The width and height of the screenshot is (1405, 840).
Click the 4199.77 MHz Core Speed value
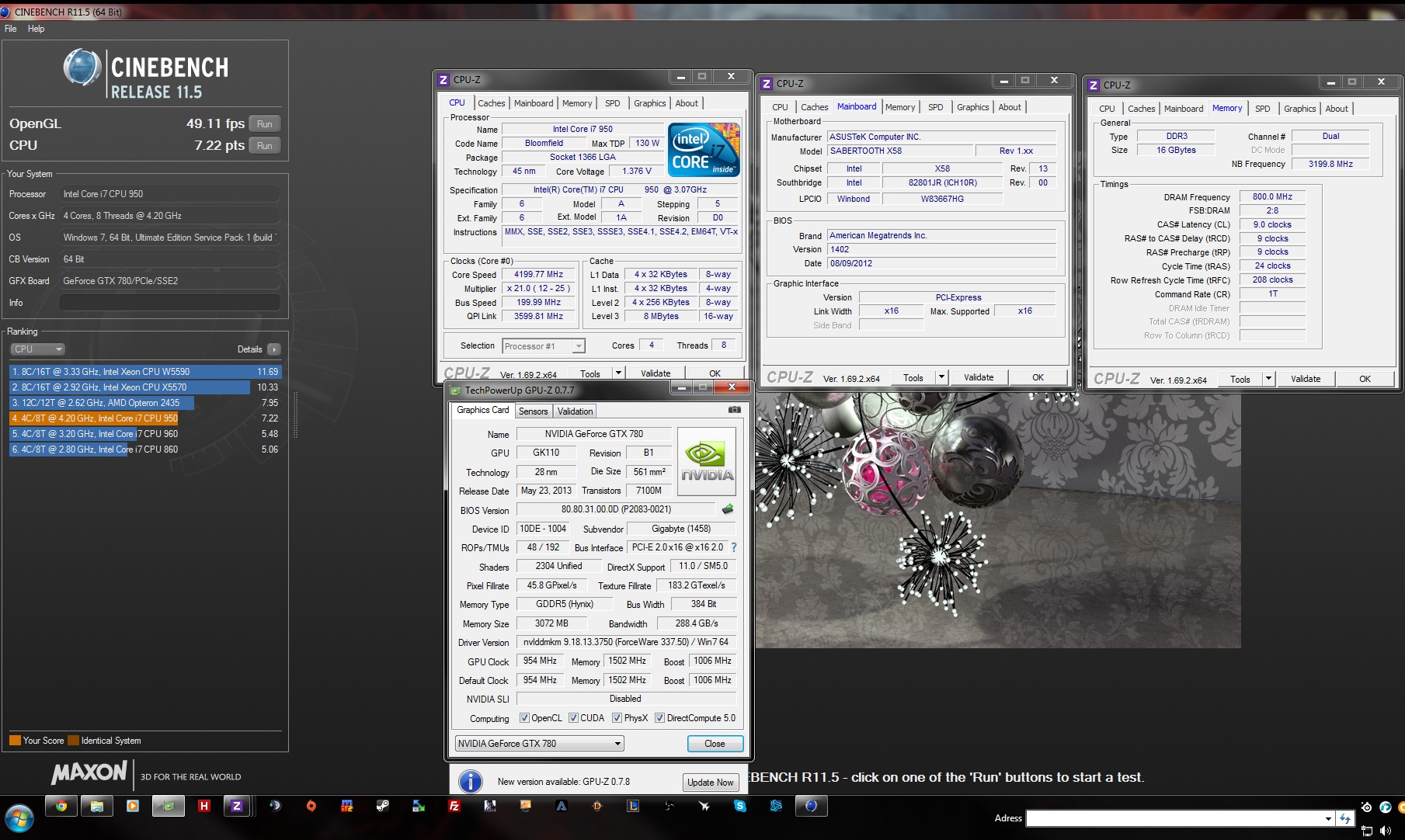pos(538,275)
